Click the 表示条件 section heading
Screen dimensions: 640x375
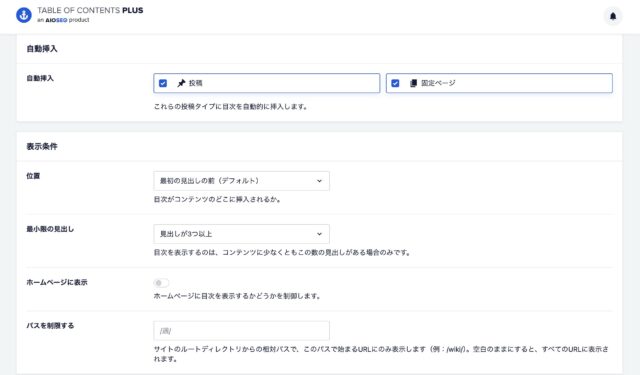click(x=42, y=146)
